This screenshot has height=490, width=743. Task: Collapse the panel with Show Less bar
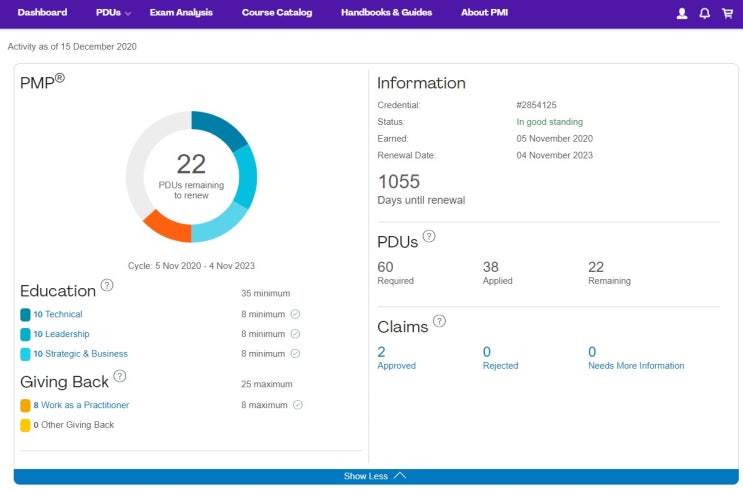click(x=376, y=476)
